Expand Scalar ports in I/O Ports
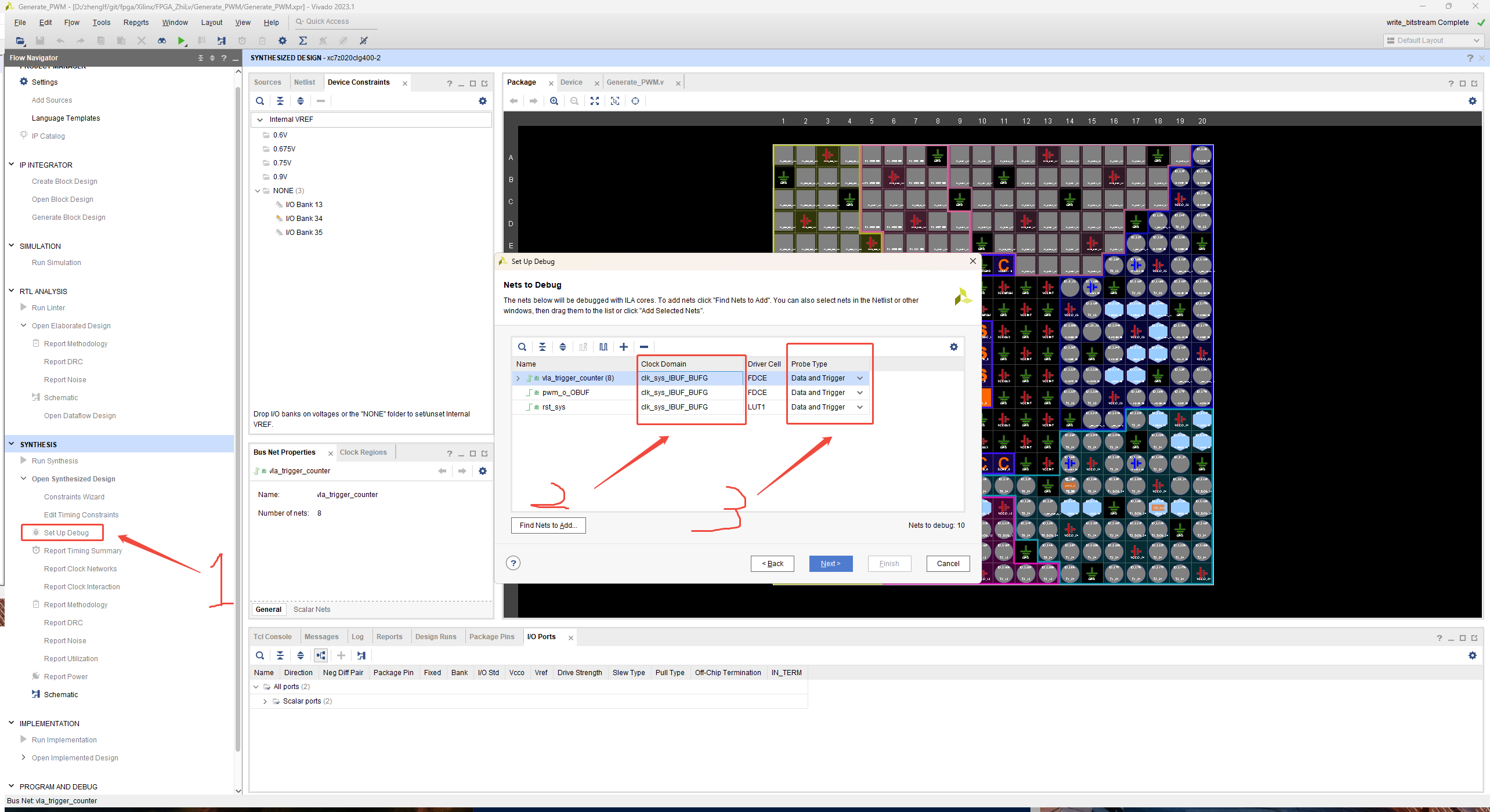The width and height of the screenshot is (1490, 812). click(265, 701)
